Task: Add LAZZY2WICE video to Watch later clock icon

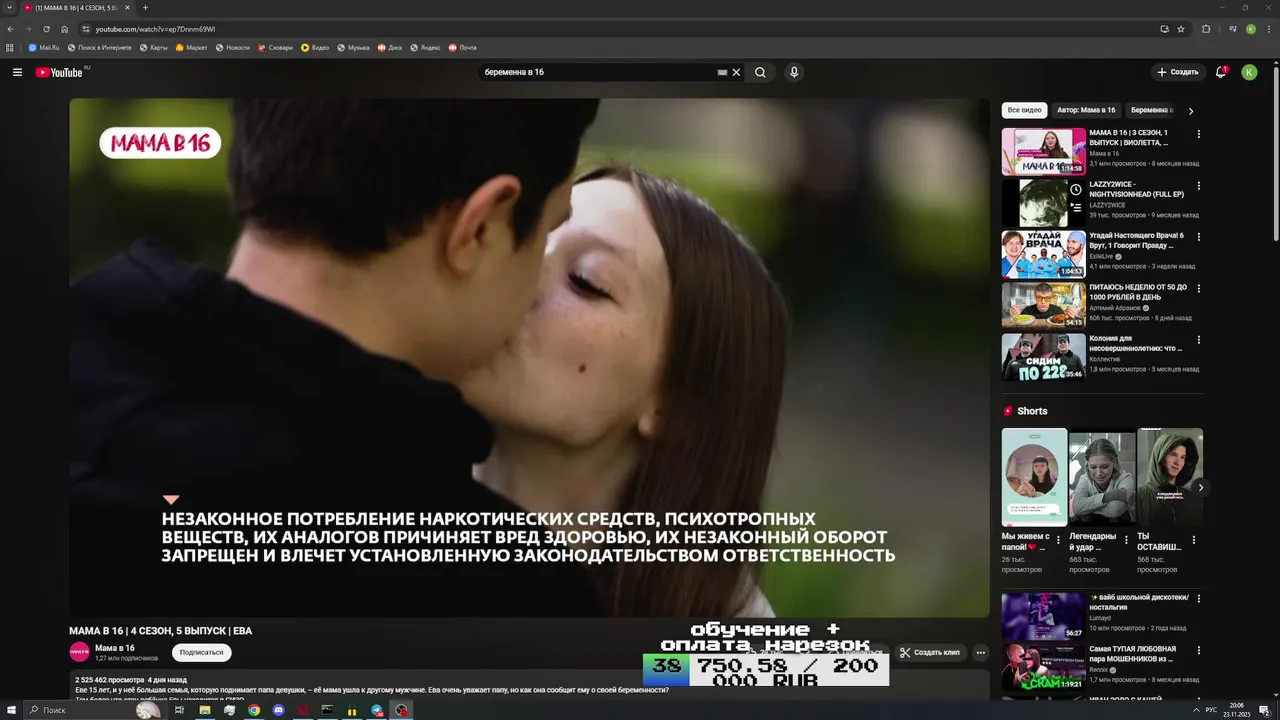Action: pyautogui.click(x=1076, y=189)
